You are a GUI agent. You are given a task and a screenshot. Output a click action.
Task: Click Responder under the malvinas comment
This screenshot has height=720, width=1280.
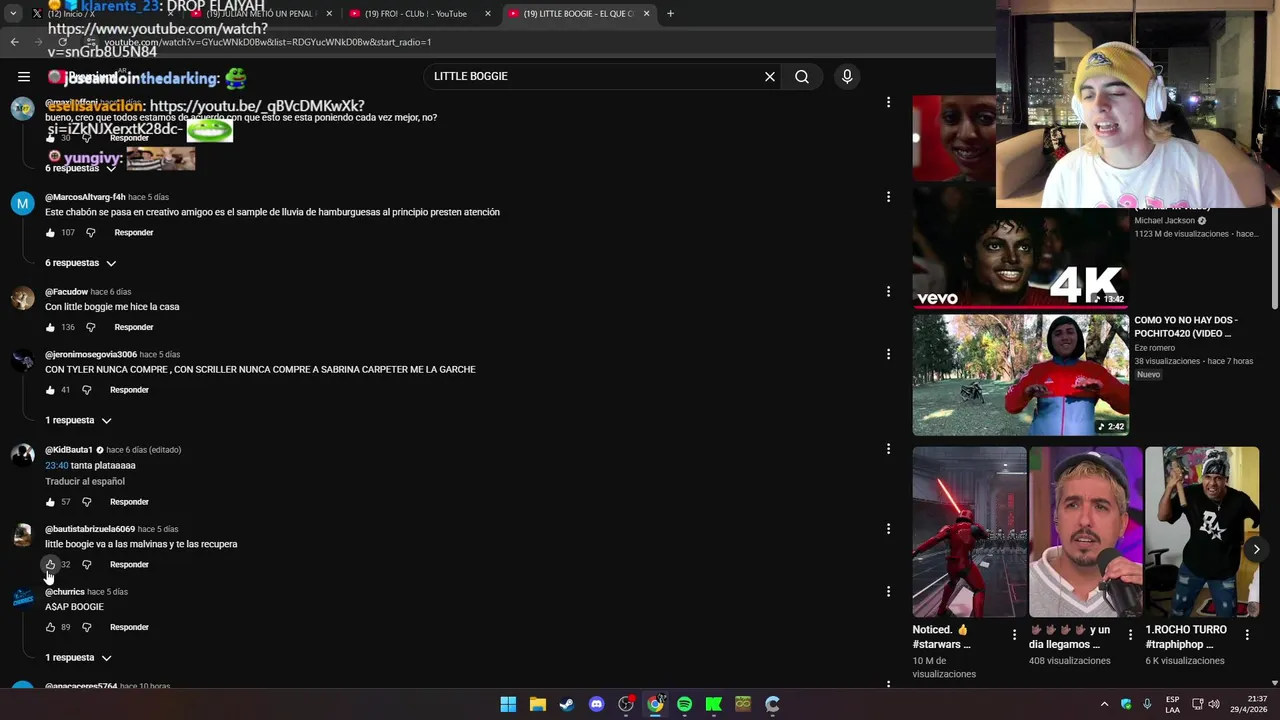129,565
